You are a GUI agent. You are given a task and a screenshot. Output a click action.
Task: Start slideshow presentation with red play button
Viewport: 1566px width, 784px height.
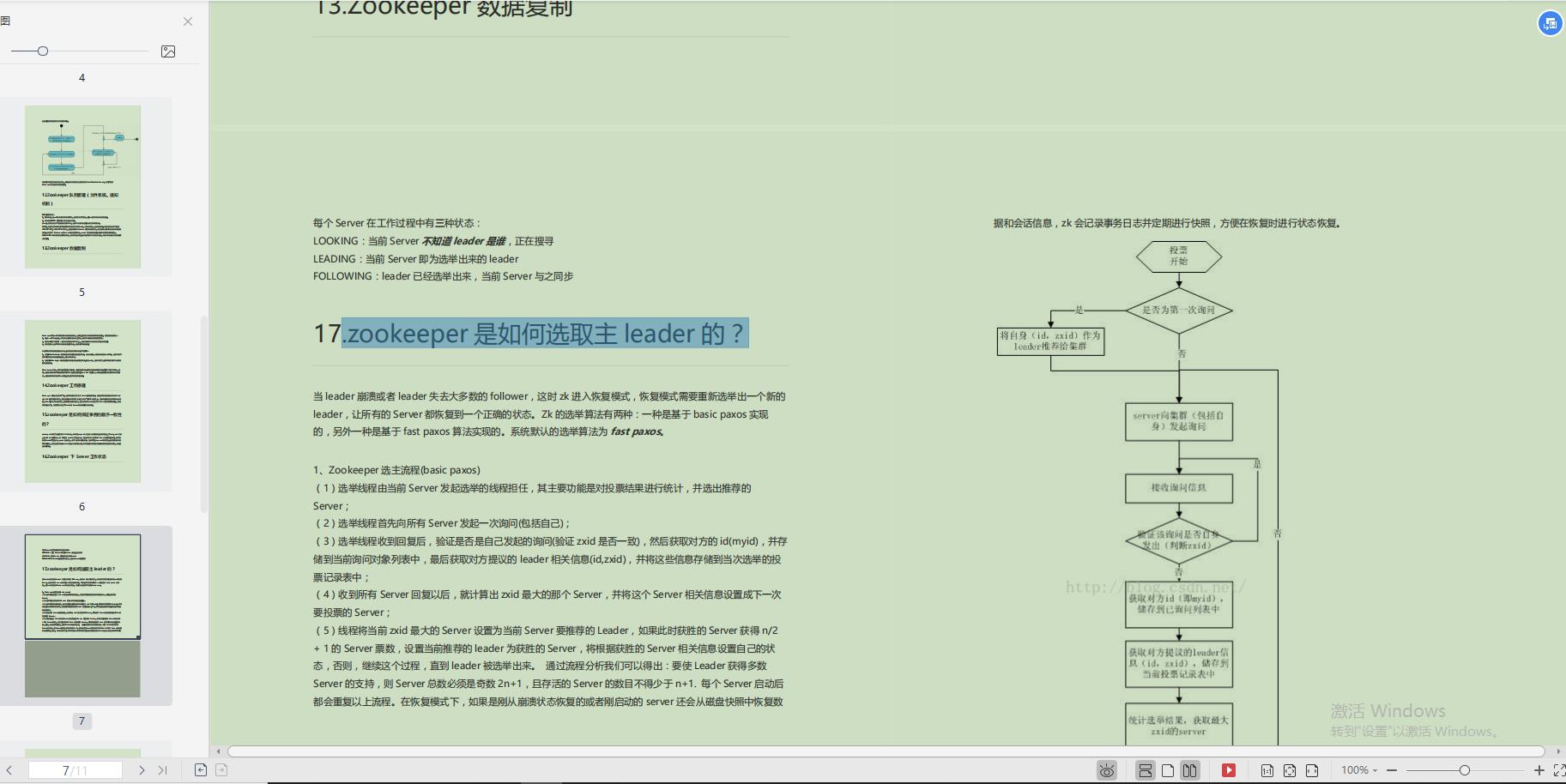click(x=1229, y=770)
